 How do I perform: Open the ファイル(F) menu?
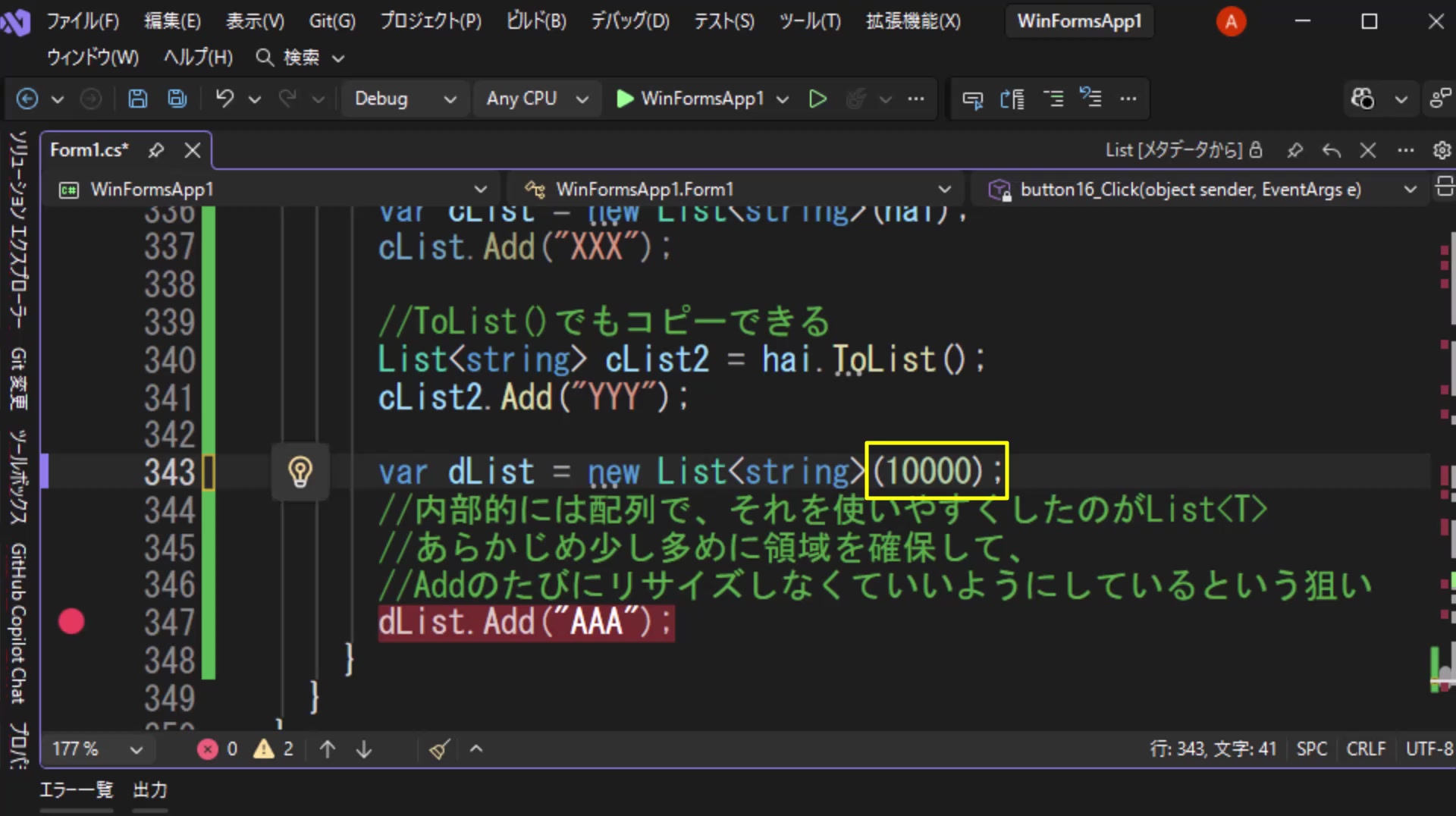coord(83,21)
